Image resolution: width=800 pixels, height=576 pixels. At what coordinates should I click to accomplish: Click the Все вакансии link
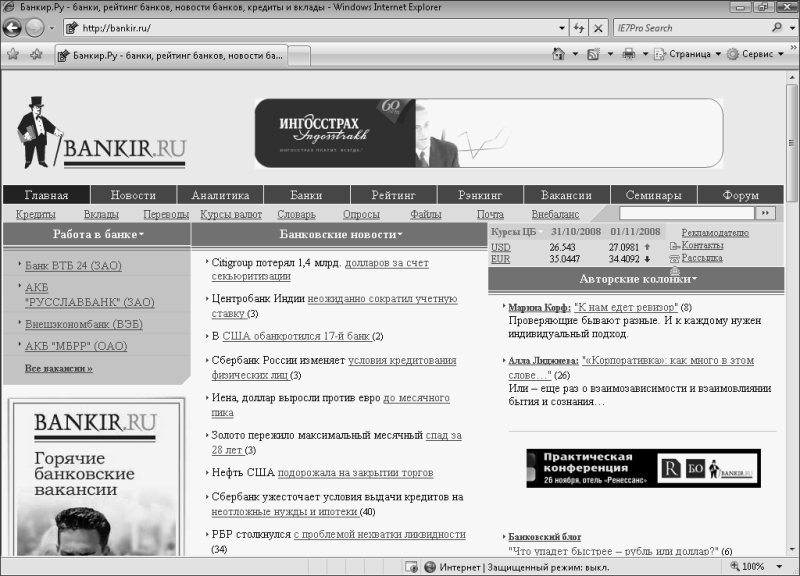click(x=59, y=368)
